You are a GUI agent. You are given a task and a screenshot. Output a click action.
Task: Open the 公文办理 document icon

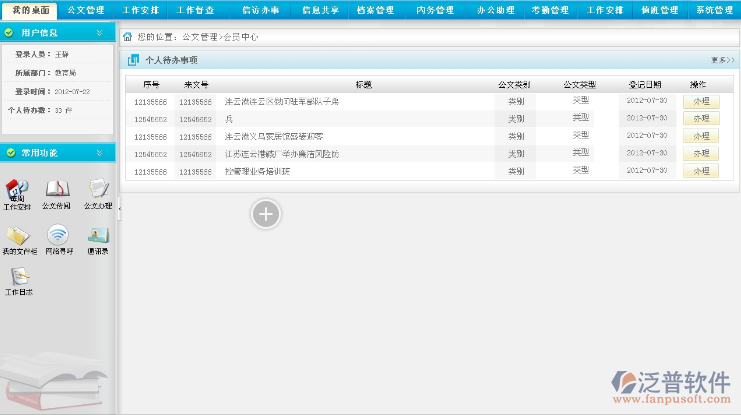coord(98,190)
